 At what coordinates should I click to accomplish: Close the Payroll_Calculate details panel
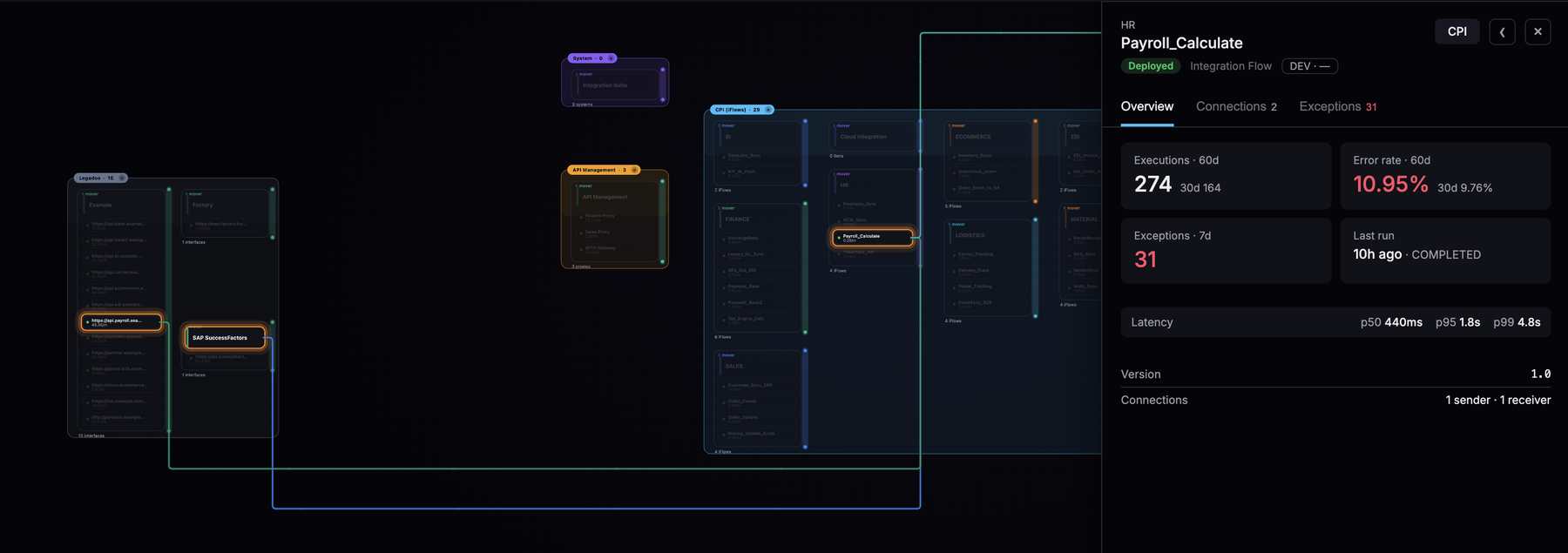tap(1538, 31)
